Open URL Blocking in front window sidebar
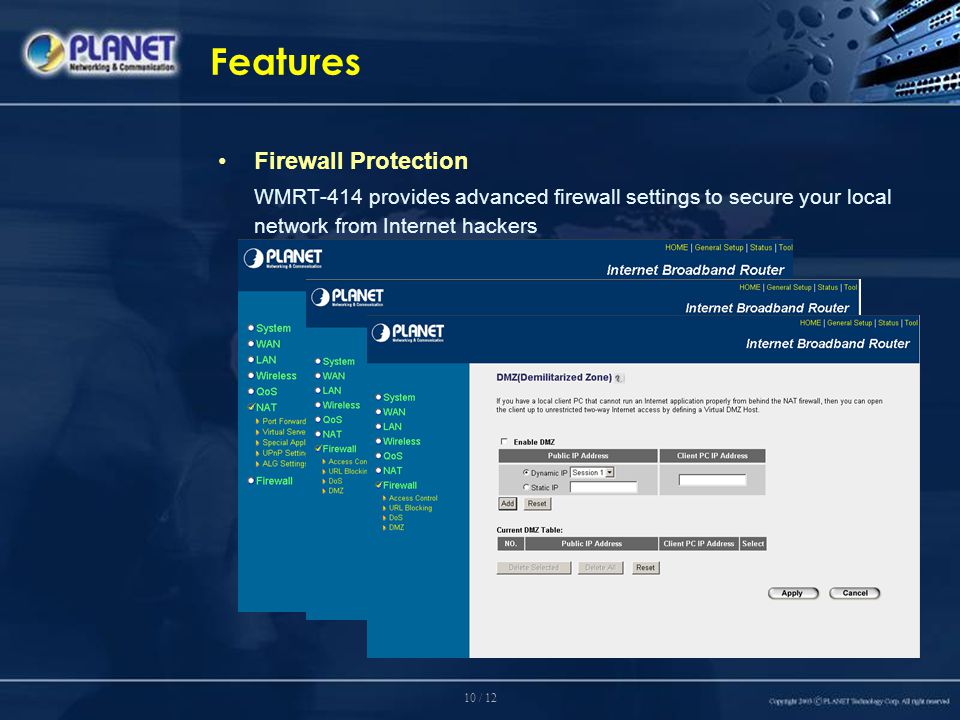 [410, 508]
